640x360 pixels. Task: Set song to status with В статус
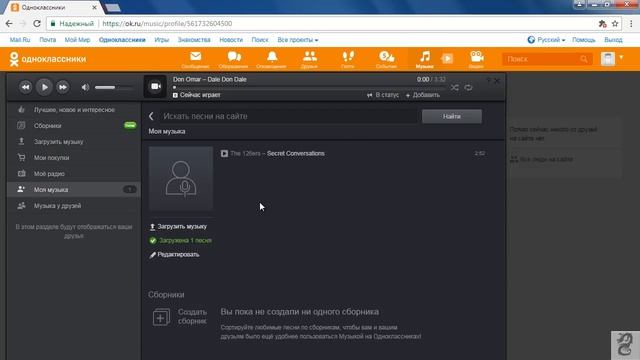coord(383,95)
